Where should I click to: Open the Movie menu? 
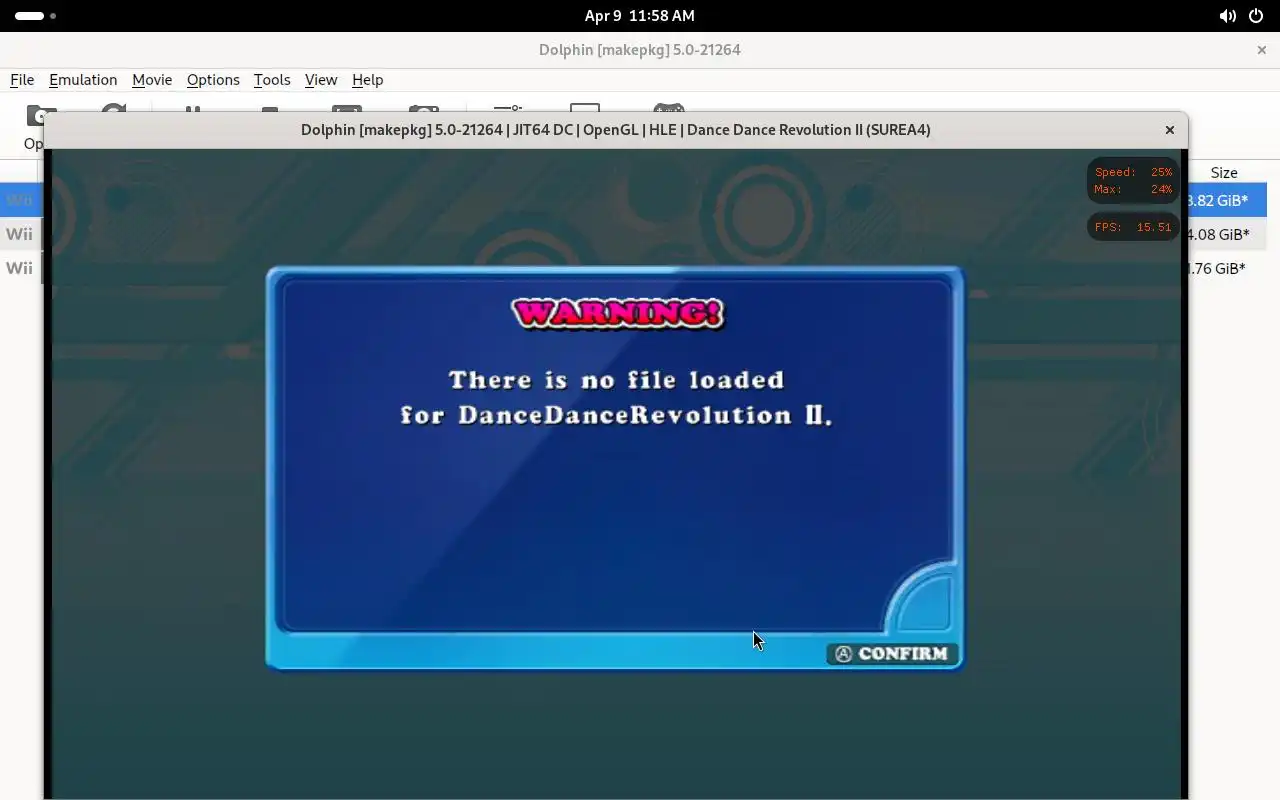[152, 80]
